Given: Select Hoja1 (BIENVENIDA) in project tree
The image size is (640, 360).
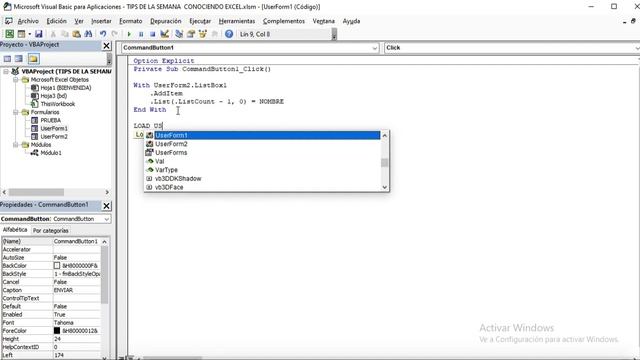Looking at the screenshot, I should (x=65, y=88).
